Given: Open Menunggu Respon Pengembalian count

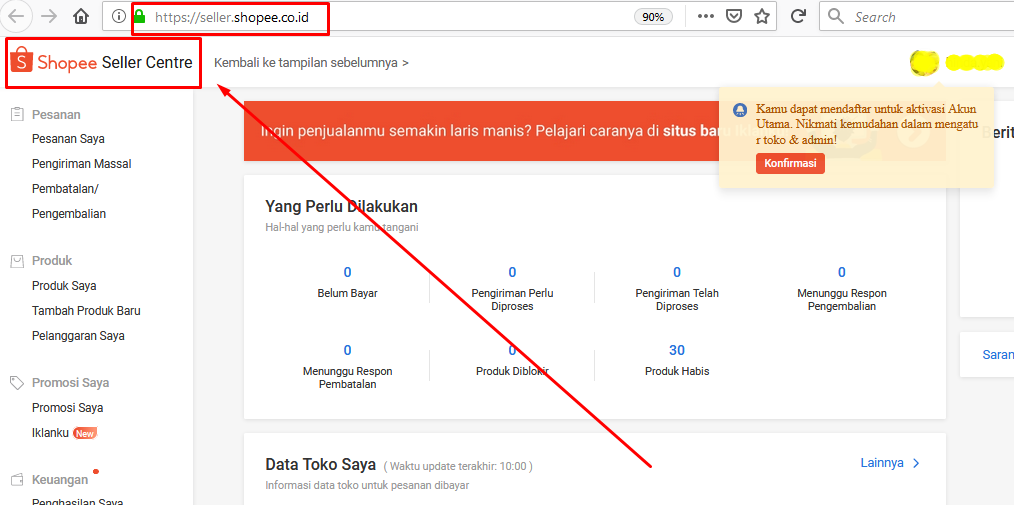Looking at the screenshot, I should click(x=842, y=288).
